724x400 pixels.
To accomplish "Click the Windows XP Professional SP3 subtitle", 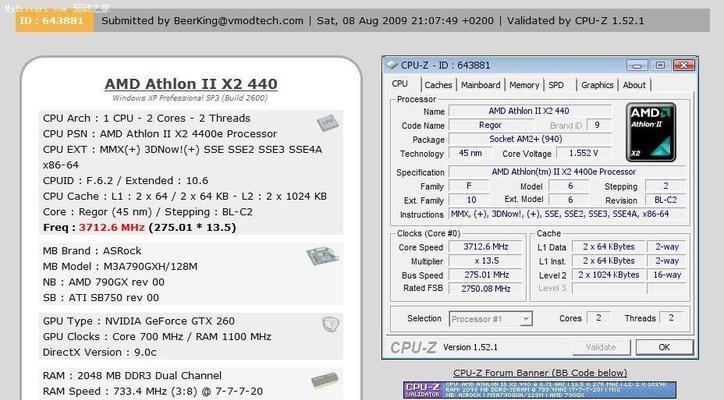I will 190,98.
